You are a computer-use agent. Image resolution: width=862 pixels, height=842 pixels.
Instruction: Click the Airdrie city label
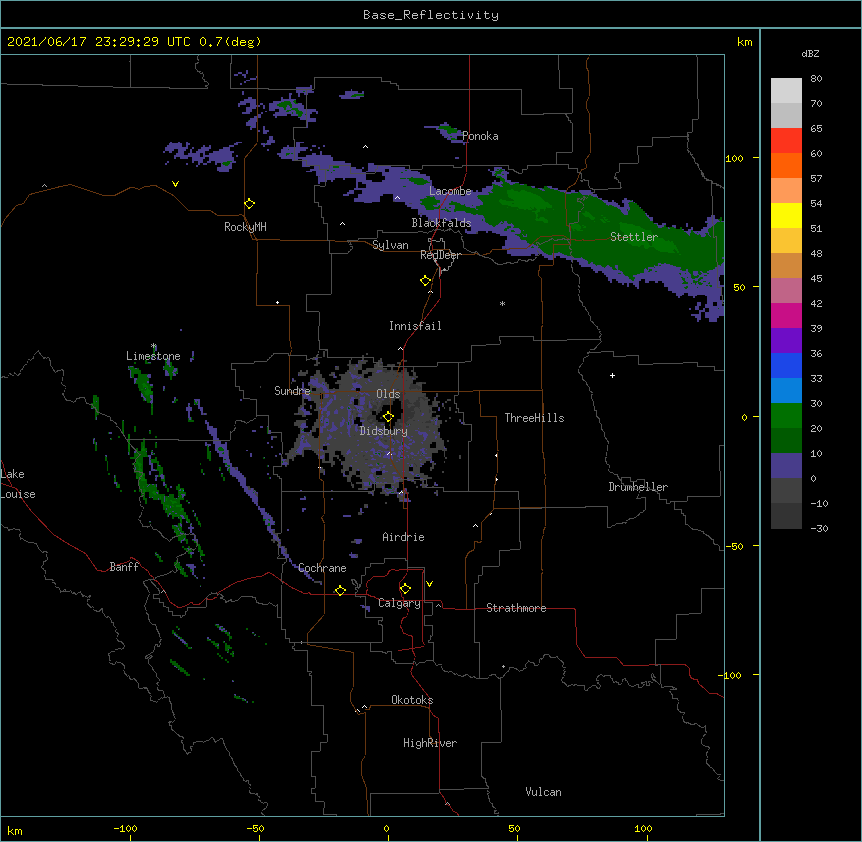coord(403,537)
